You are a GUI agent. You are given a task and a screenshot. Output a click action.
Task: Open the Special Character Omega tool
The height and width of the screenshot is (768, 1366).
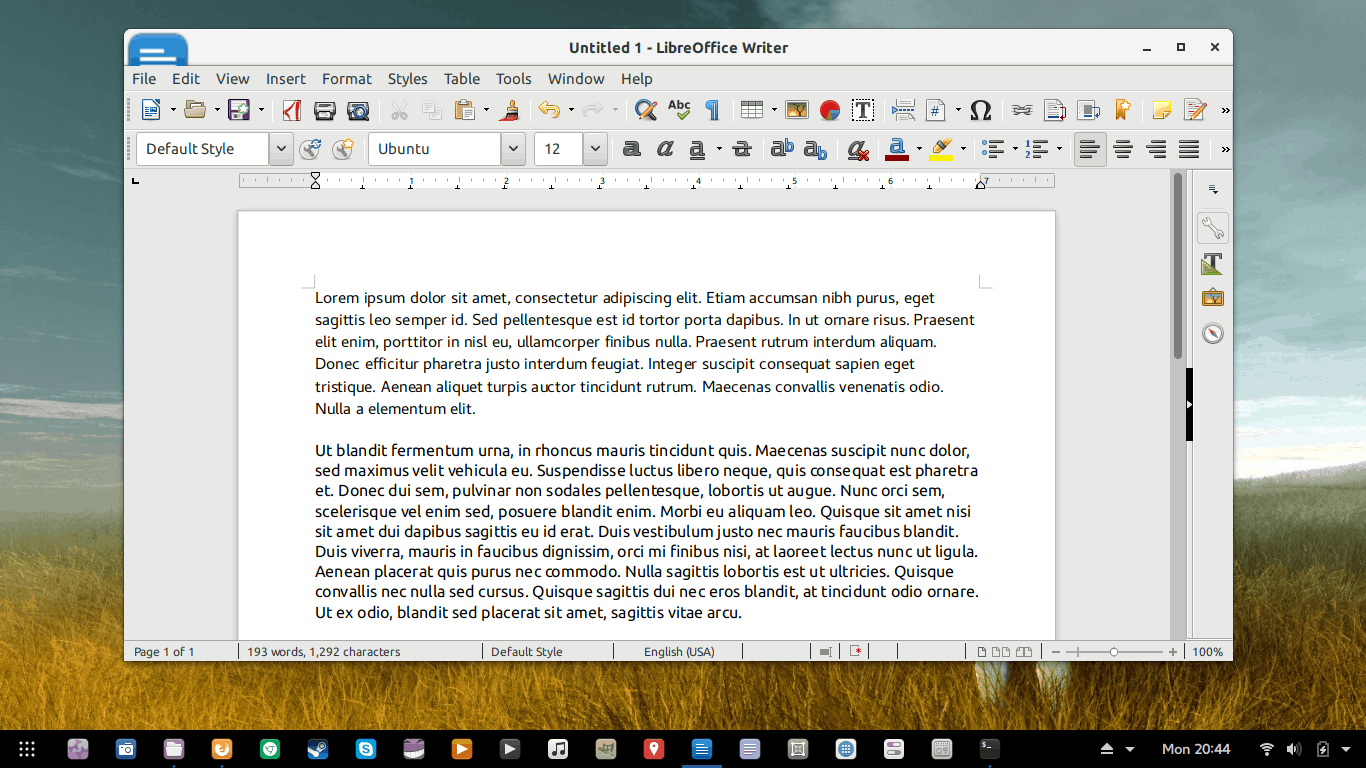point(981,110)
